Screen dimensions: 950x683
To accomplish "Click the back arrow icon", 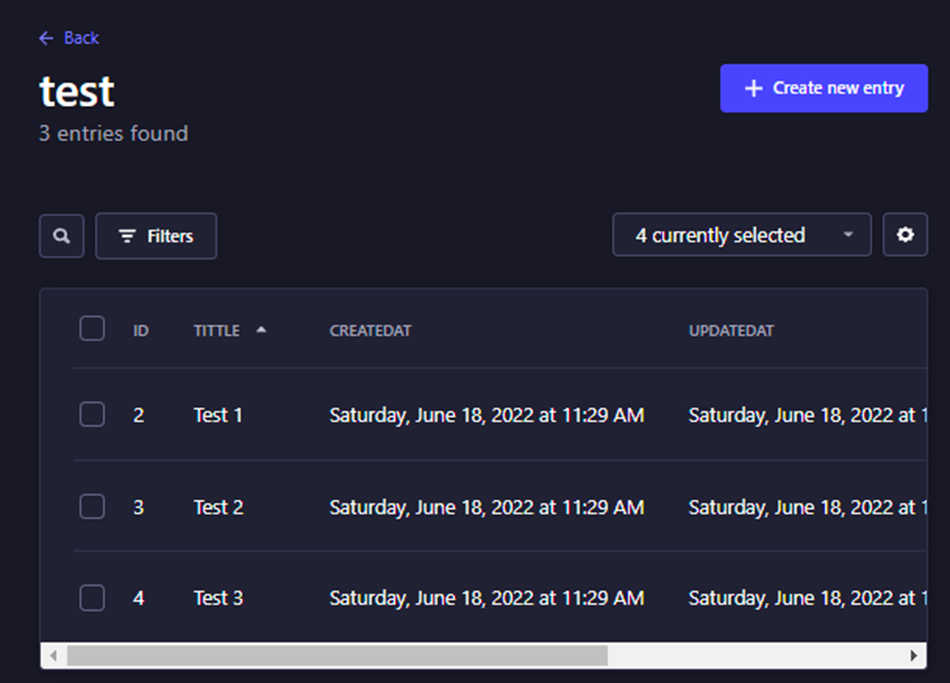I will pyautogui.click(x=46, y=38).
